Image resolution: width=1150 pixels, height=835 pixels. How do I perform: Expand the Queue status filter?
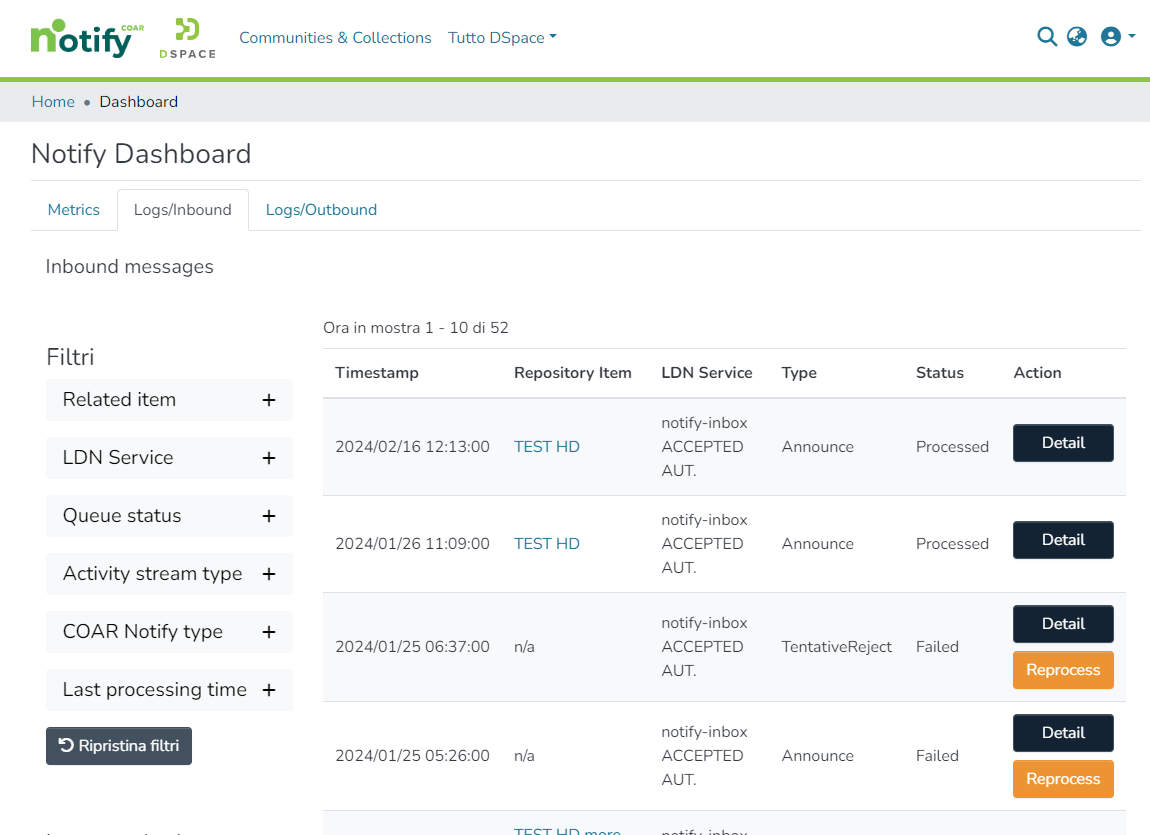(x=268, y=516)
